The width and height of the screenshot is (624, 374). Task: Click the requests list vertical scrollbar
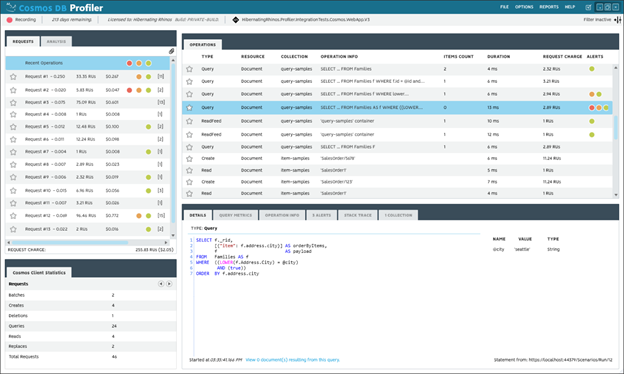pos(173,143)
